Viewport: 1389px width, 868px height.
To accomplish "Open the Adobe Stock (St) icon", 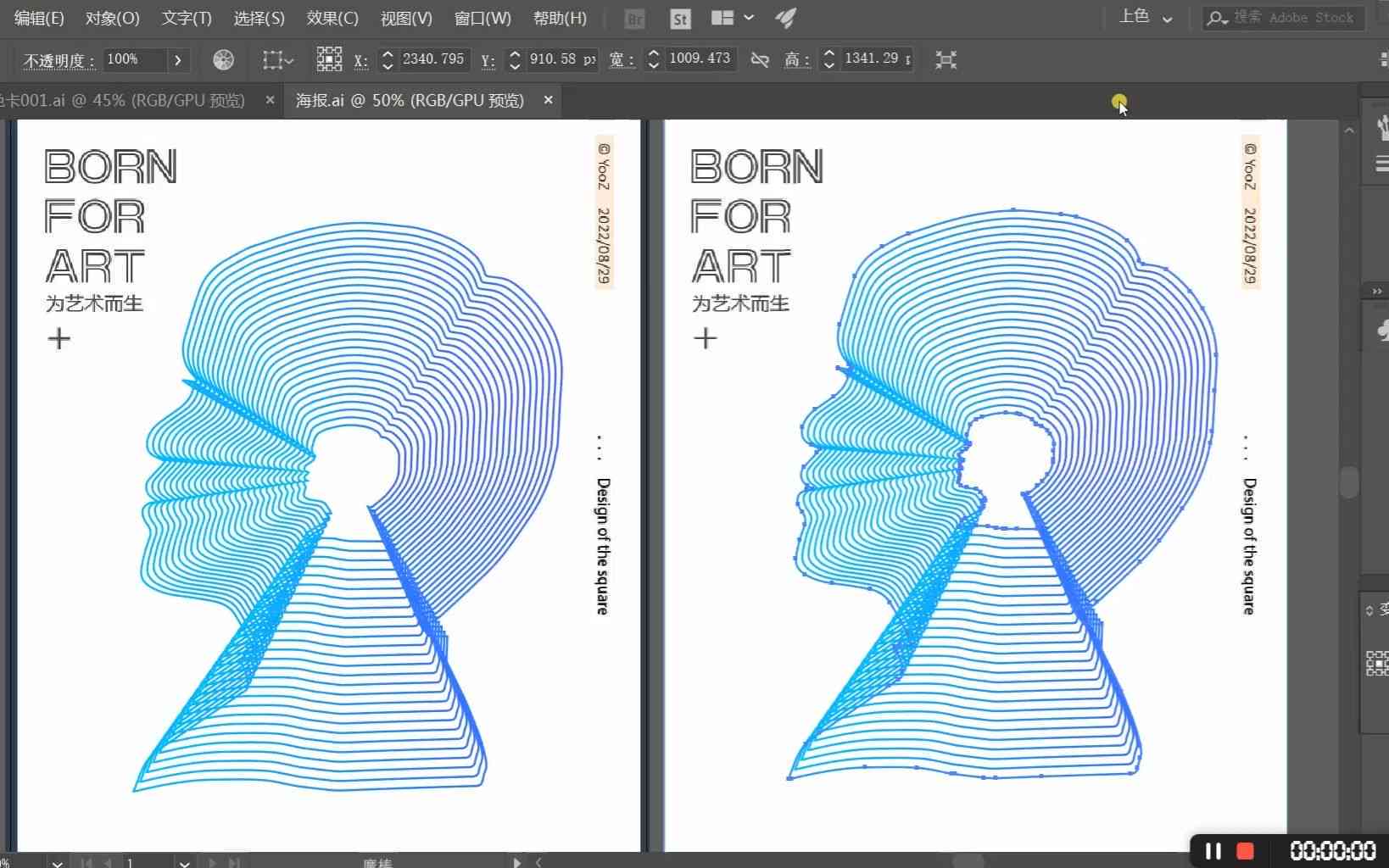I will point(679,19).
